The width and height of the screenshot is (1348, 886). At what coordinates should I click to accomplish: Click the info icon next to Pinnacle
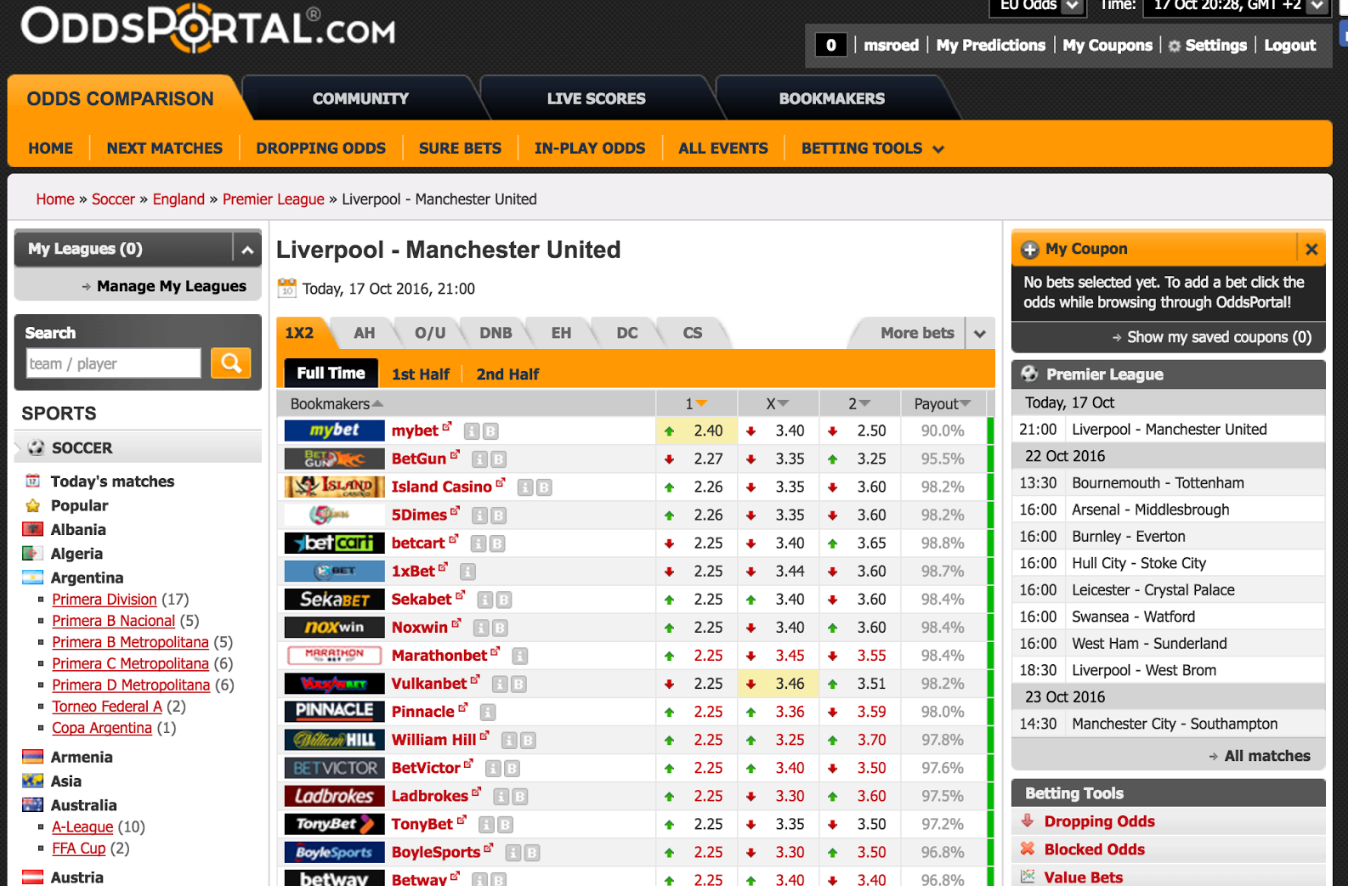pos(486,711)
